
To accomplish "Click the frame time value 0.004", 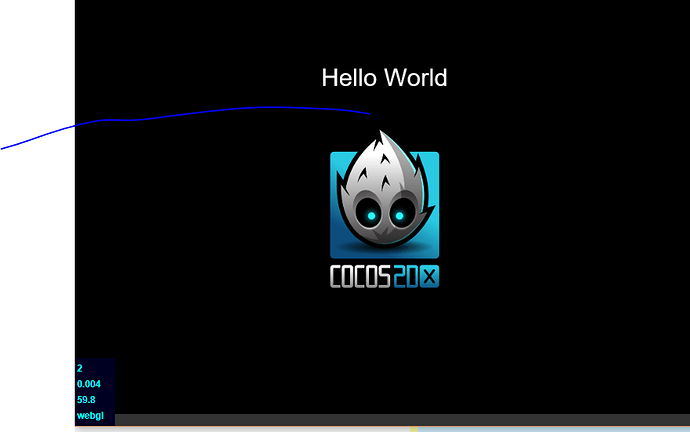I will click(x=89, y=384).
